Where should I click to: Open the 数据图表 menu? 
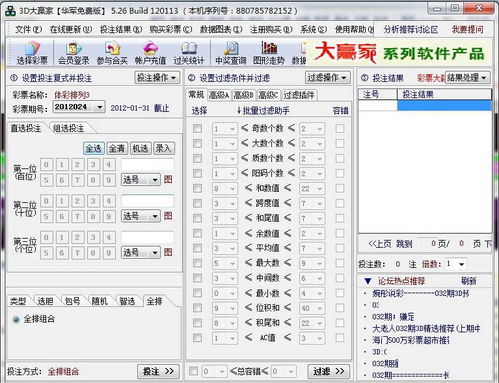coord(221,29)
